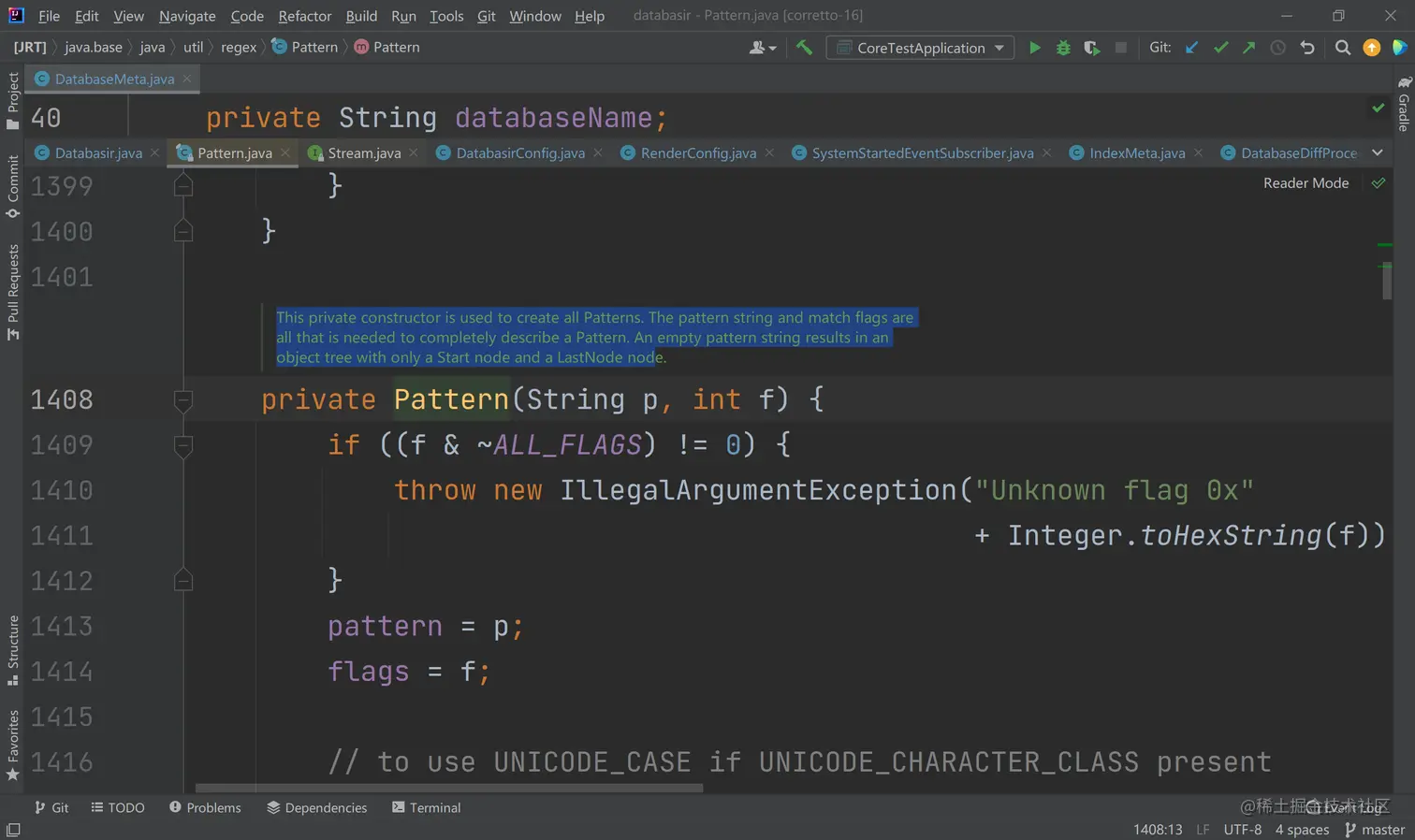Click the util breadcrumb

pos(193,47)
